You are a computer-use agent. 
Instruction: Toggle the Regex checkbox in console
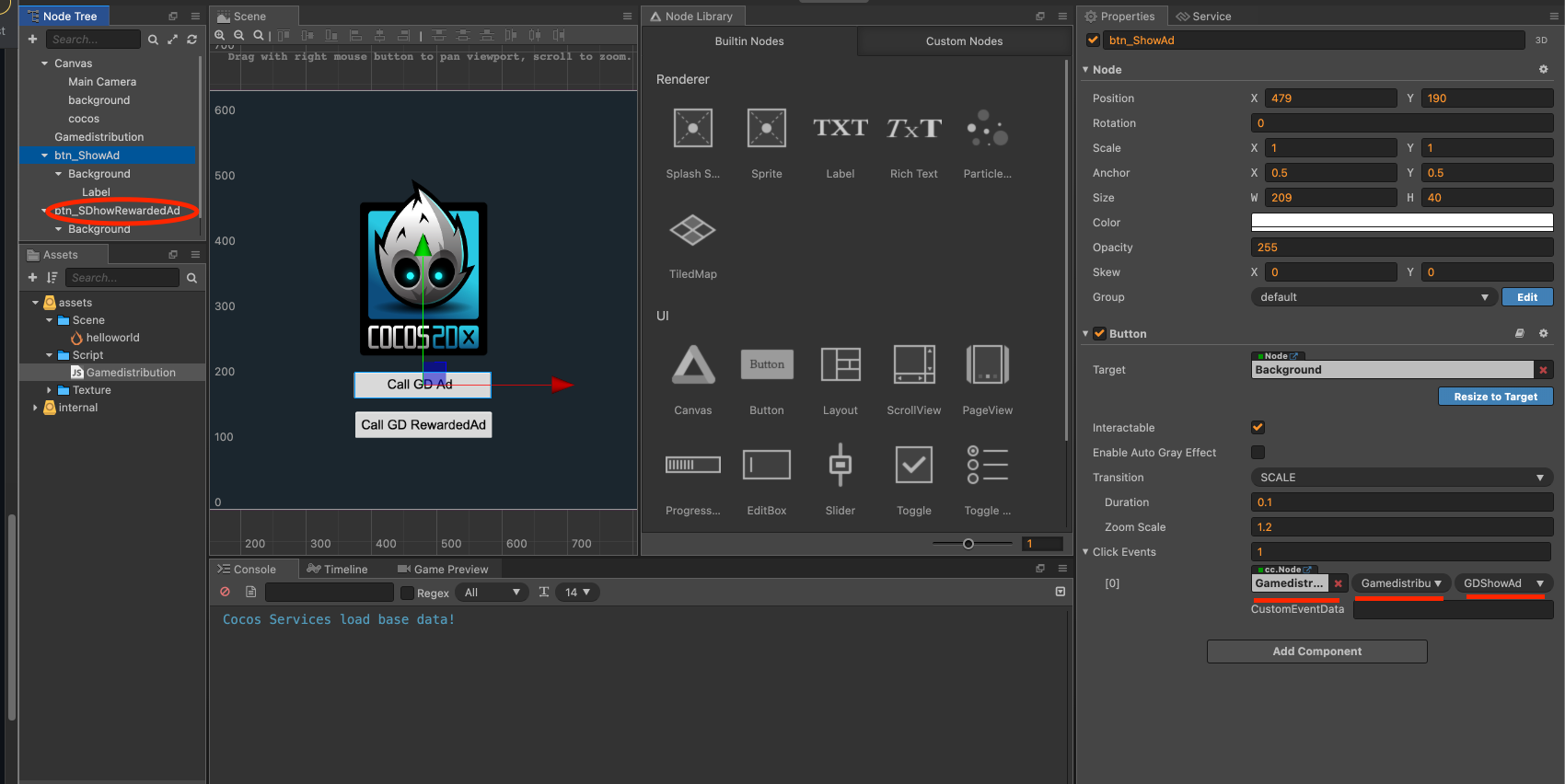(x=408, y=593)
